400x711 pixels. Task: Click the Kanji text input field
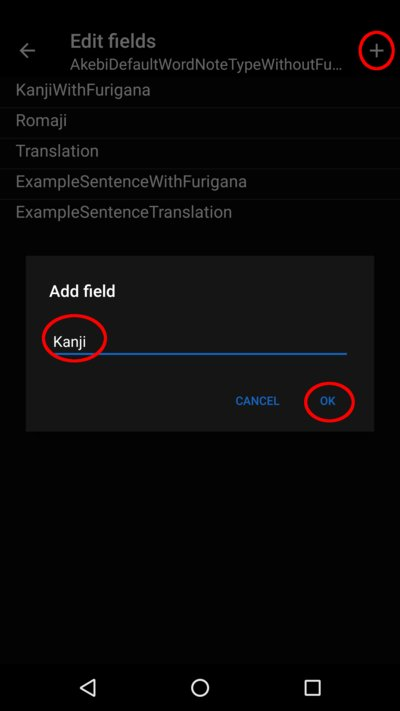pos(200,341)
